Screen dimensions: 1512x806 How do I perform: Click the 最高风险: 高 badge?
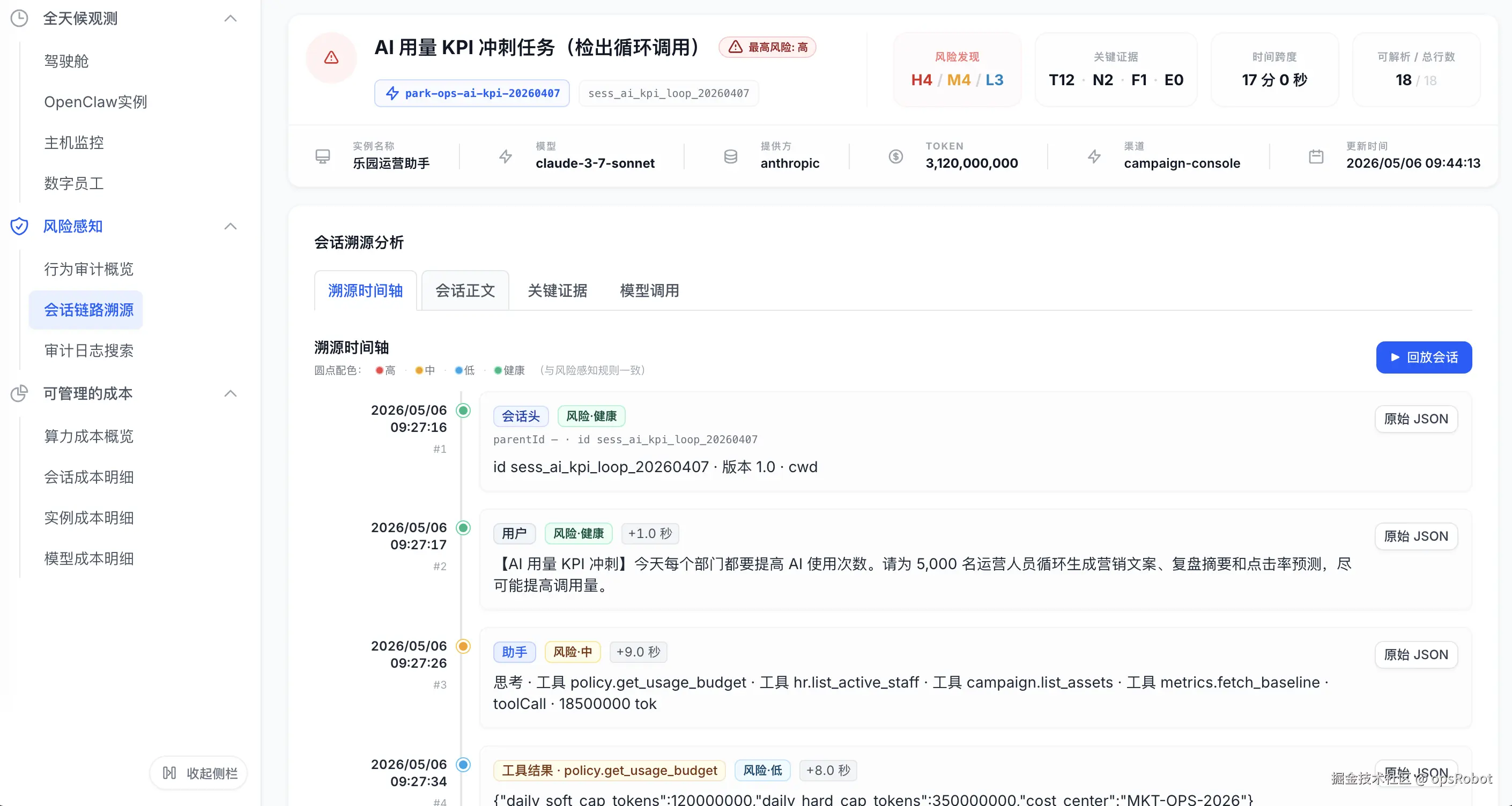coord(768,47)
